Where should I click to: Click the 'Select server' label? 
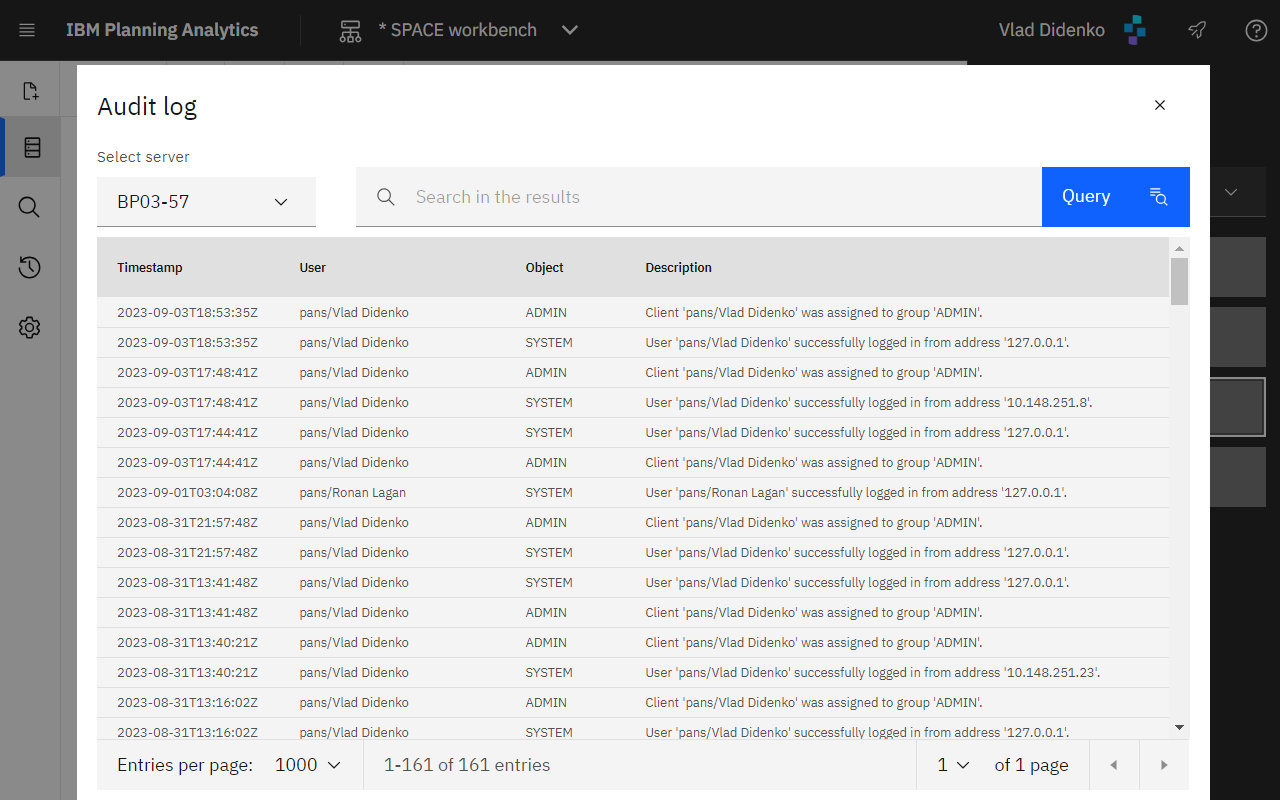tap(143, 157)
